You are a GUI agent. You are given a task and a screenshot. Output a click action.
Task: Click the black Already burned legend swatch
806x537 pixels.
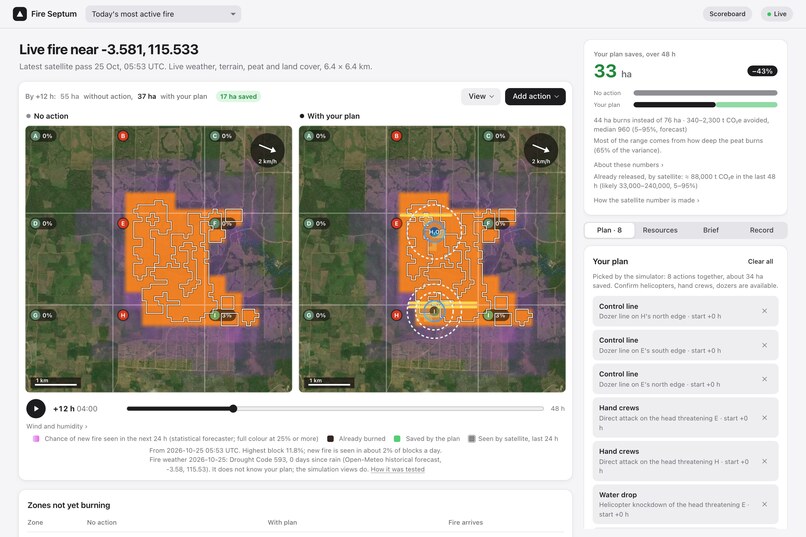coord(330,439)
